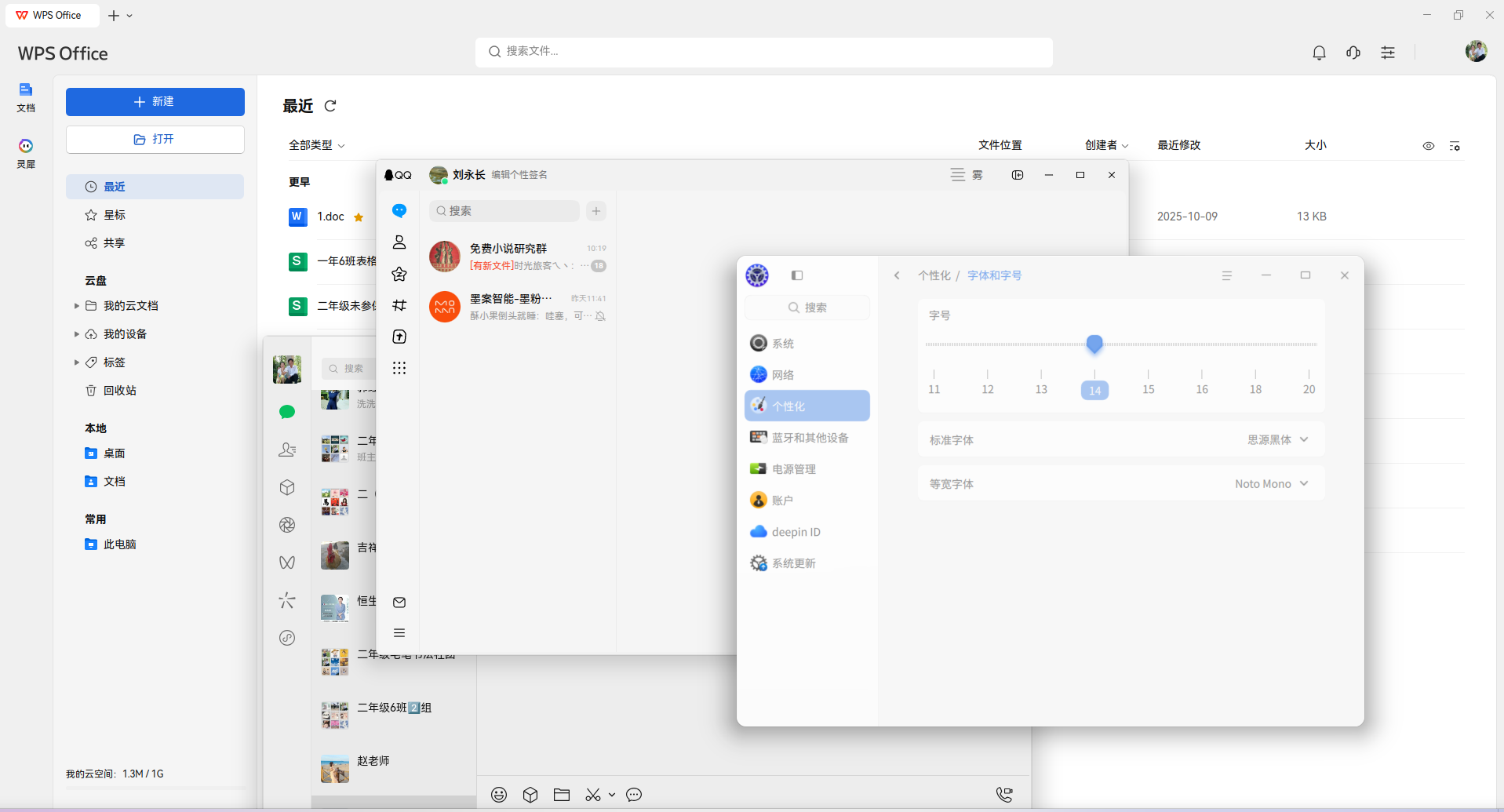Click the font size slider handle
This screenshot has width=1504, height=812.
(1094, 344)
